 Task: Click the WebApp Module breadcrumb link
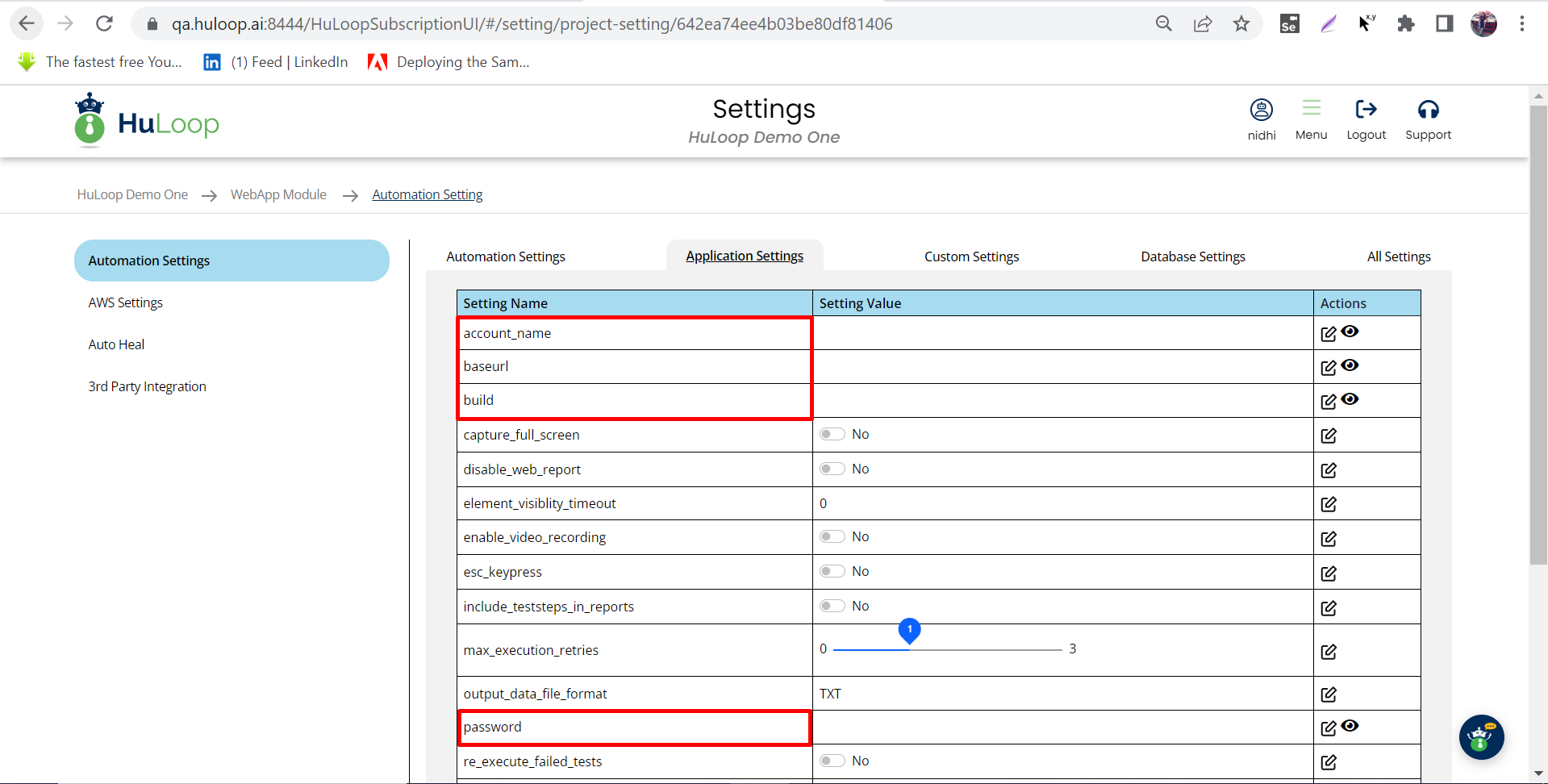tap(278, 194)
